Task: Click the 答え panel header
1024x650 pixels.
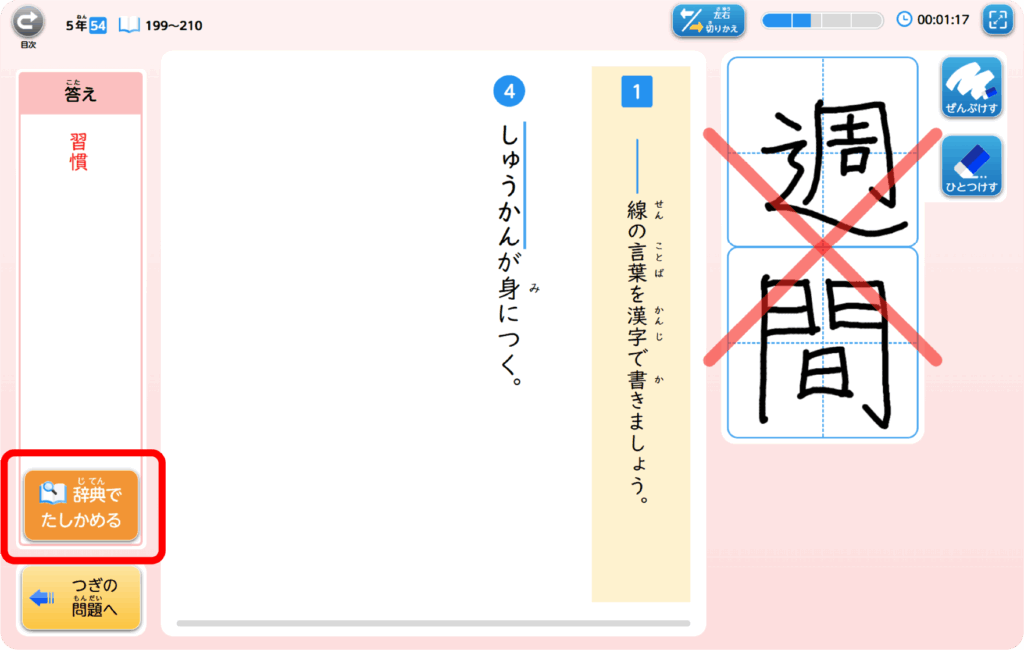Action: (x=81, y=93)
